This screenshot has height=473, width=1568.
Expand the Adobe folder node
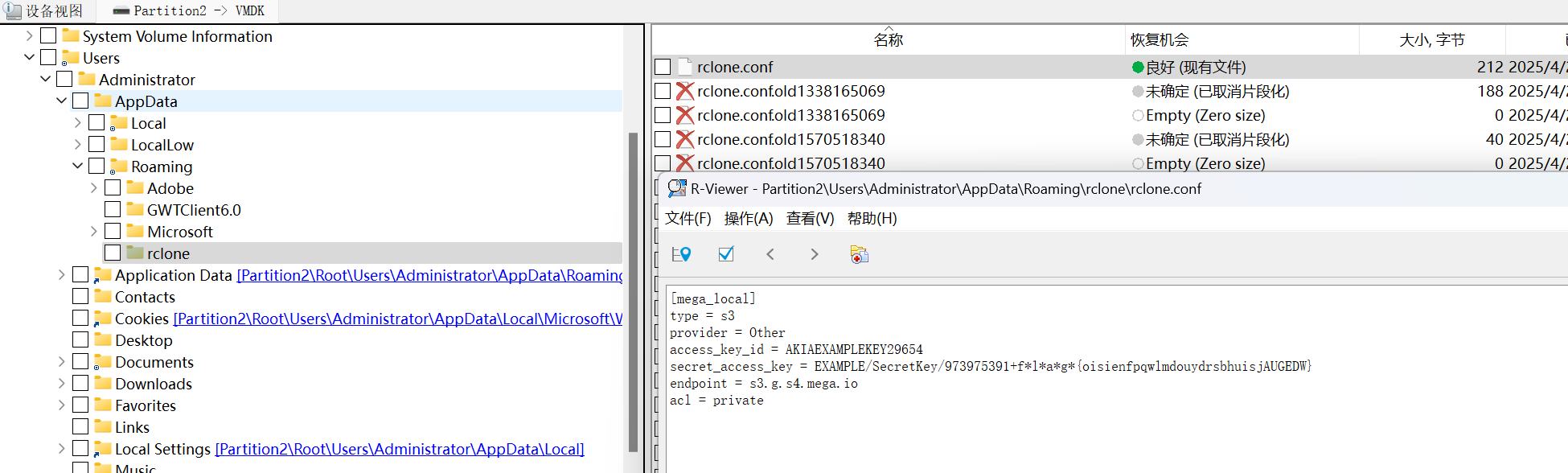pos(93,187)
